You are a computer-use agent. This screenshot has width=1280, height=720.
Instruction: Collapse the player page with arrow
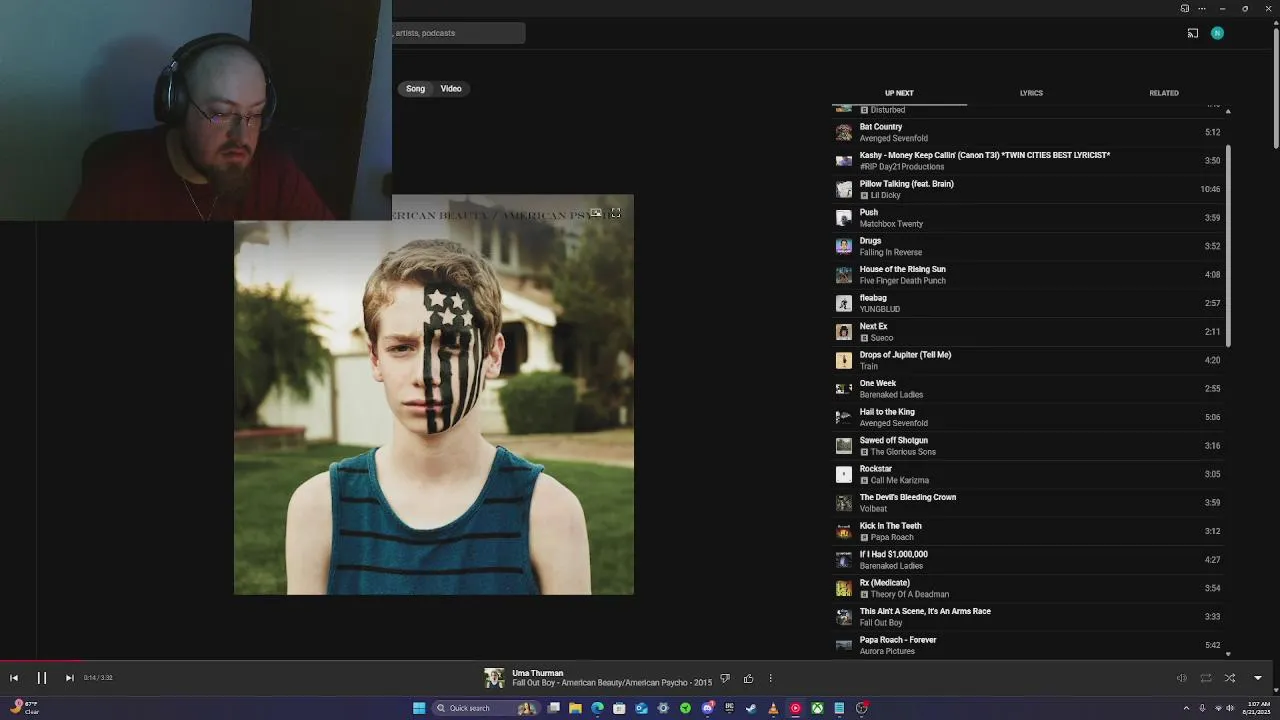(1258, 678)
